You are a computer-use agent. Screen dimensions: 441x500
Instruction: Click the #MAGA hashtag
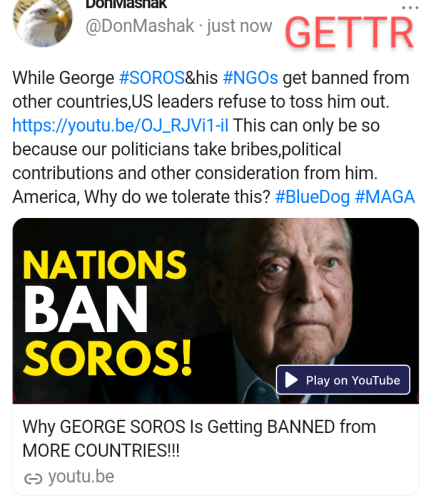tap(385, 197)
